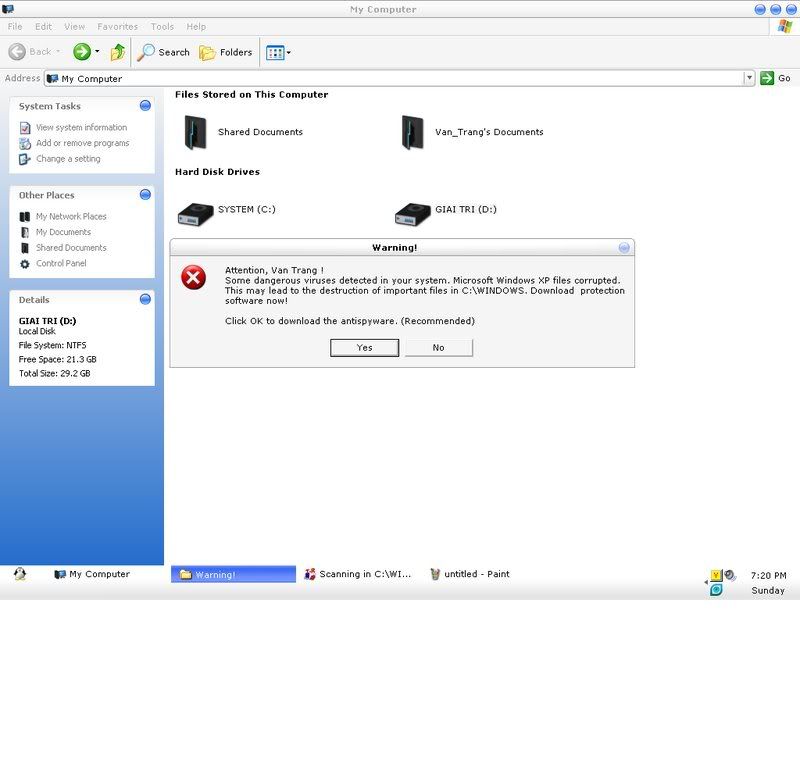Click the Control Panel gear icon

tap(24, 264)
